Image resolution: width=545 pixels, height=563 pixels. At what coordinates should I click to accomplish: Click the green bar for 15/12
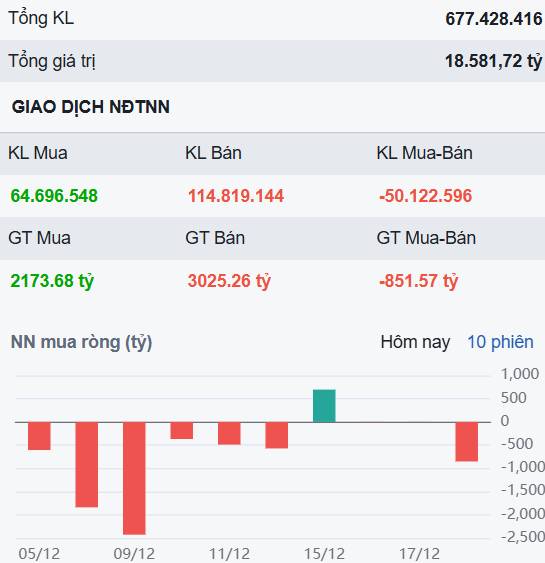pyautogui.click(x=324, y=406)
